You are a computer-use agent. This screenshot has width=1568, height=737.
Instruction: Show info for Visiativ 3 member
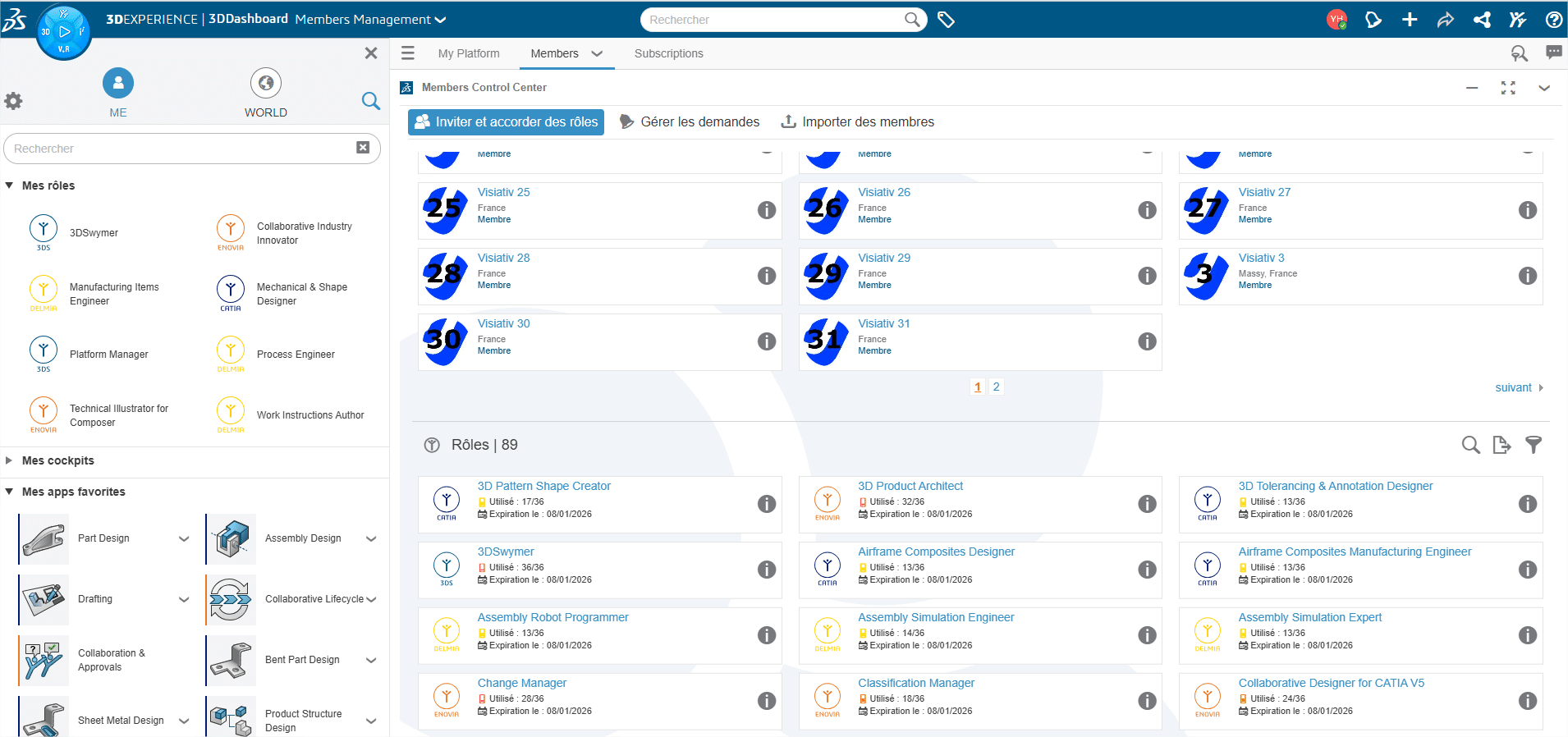pyautogui.click(x=1528, y=276)
